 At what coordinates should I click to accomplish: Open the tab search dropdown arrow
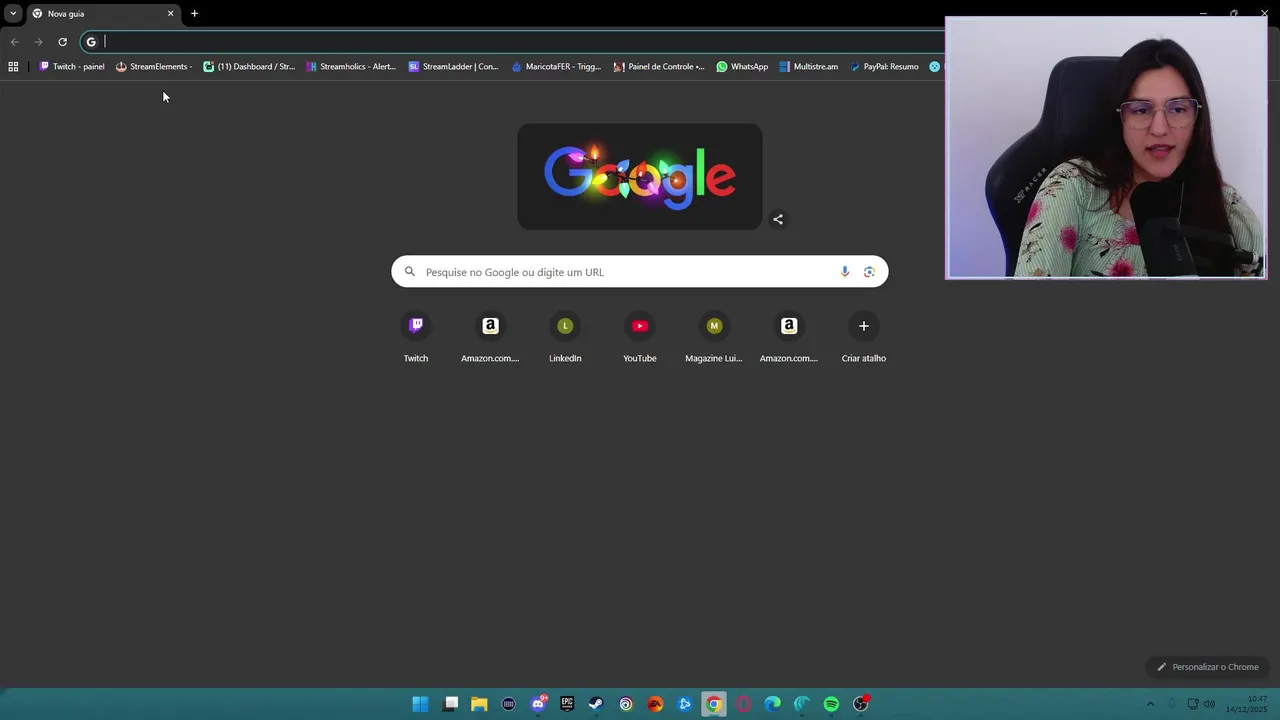(x=13, y=14)
